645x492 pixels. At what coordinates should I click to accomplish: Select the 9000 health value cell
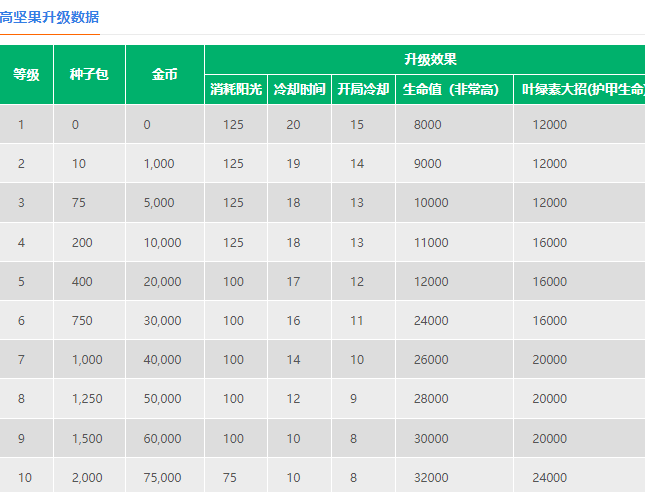[x=455, y=163]
